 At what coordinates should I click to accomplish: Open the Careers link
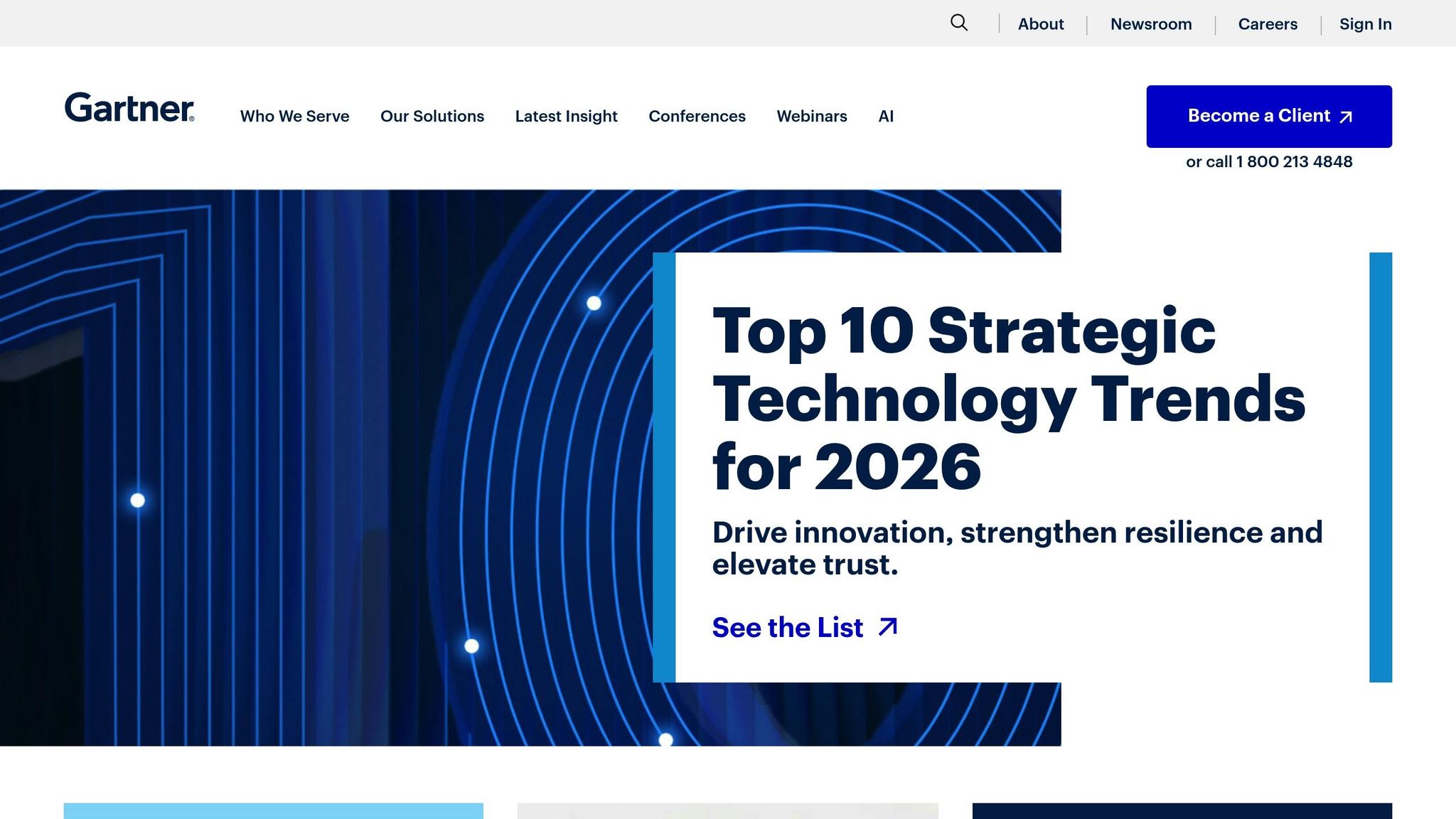tap(1268, 24)
